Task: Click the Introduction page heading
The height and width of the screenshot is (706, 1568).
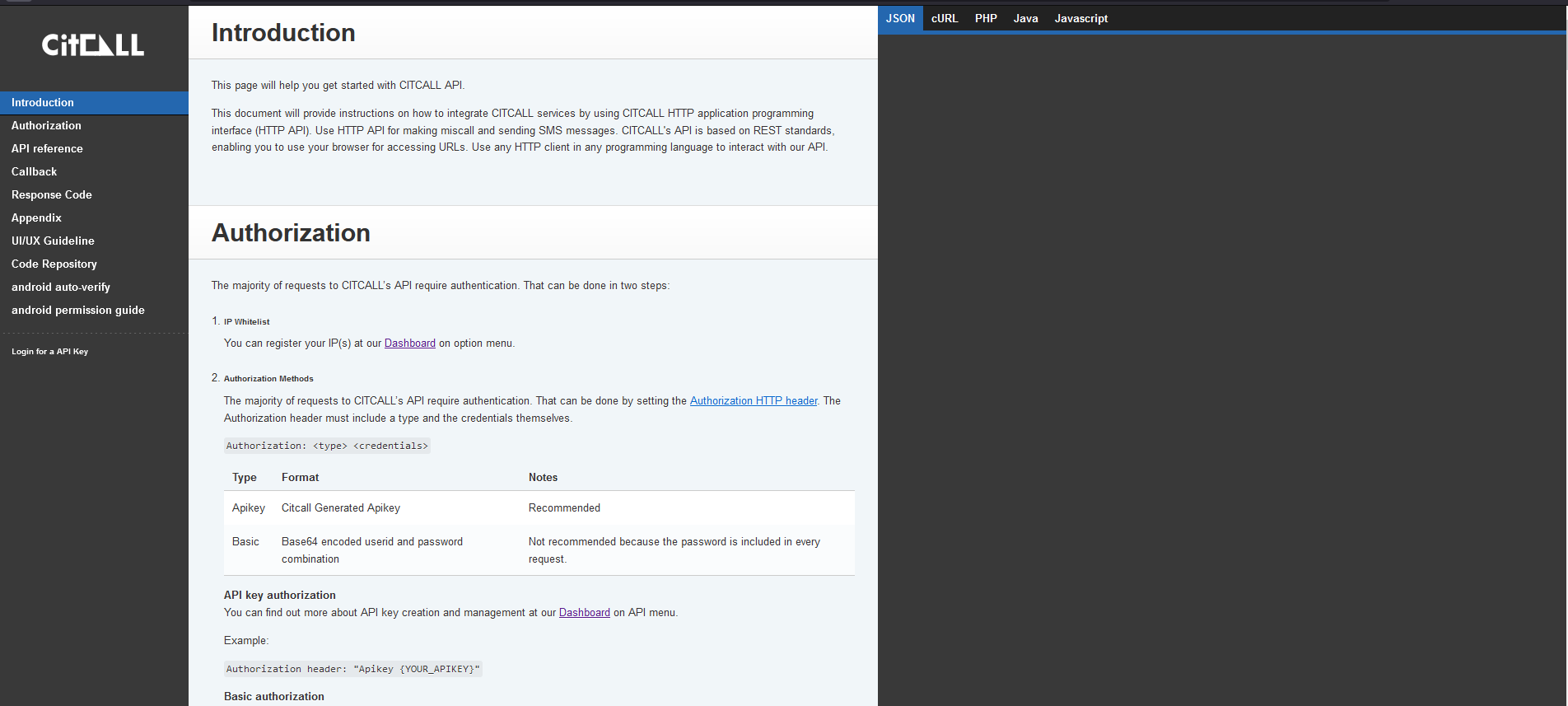Action: tap(283, 33)
